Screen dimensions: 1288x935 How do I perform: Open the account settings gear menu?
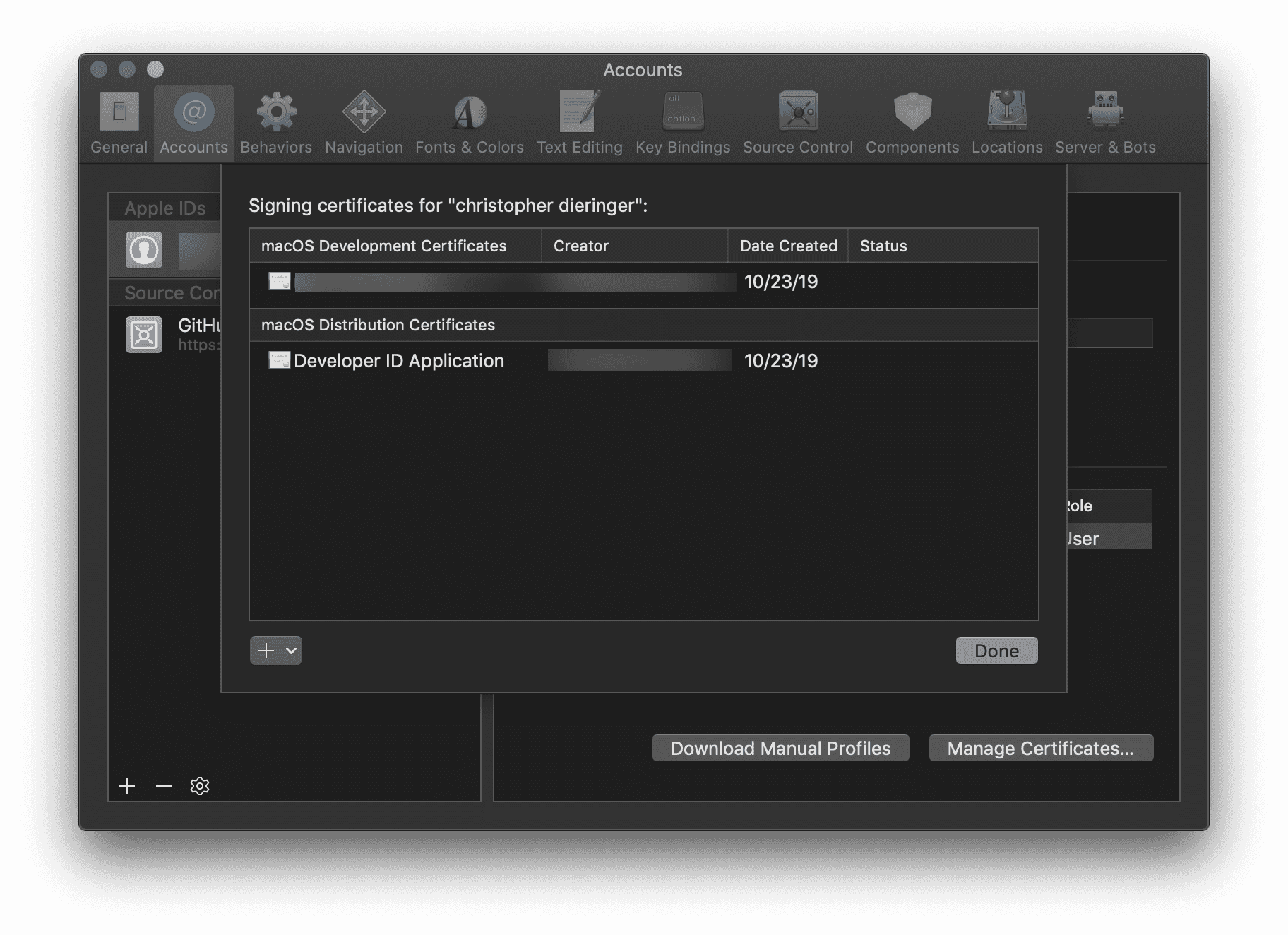200,786
